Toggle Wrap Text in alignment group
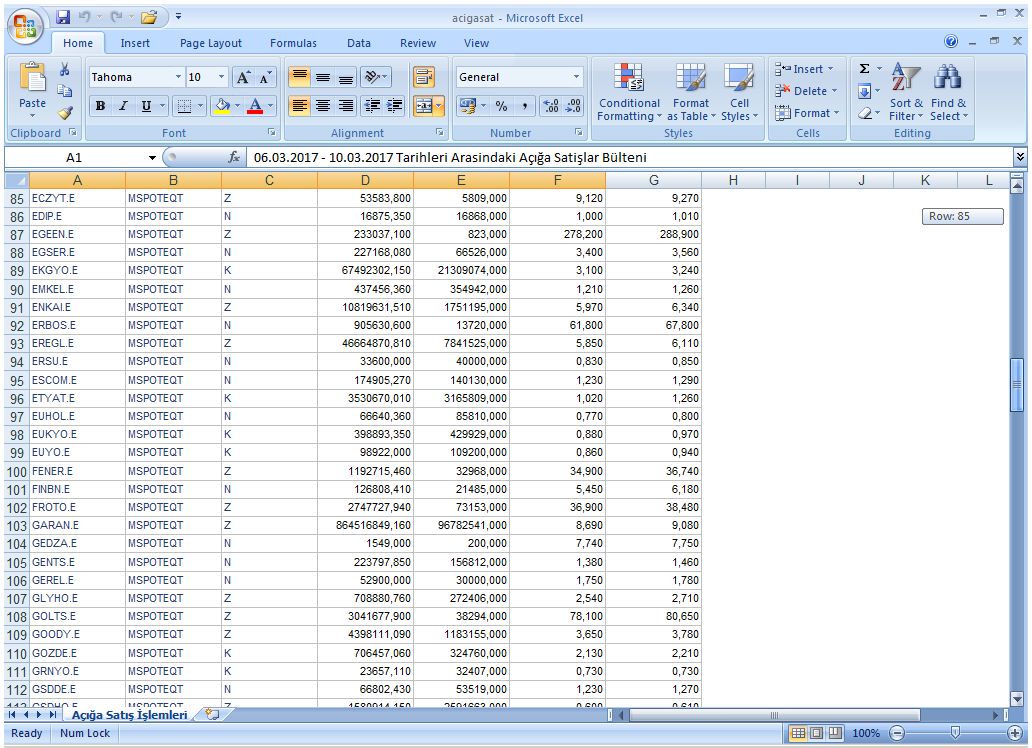1032x748 pixels. click(x=424, y=77)
